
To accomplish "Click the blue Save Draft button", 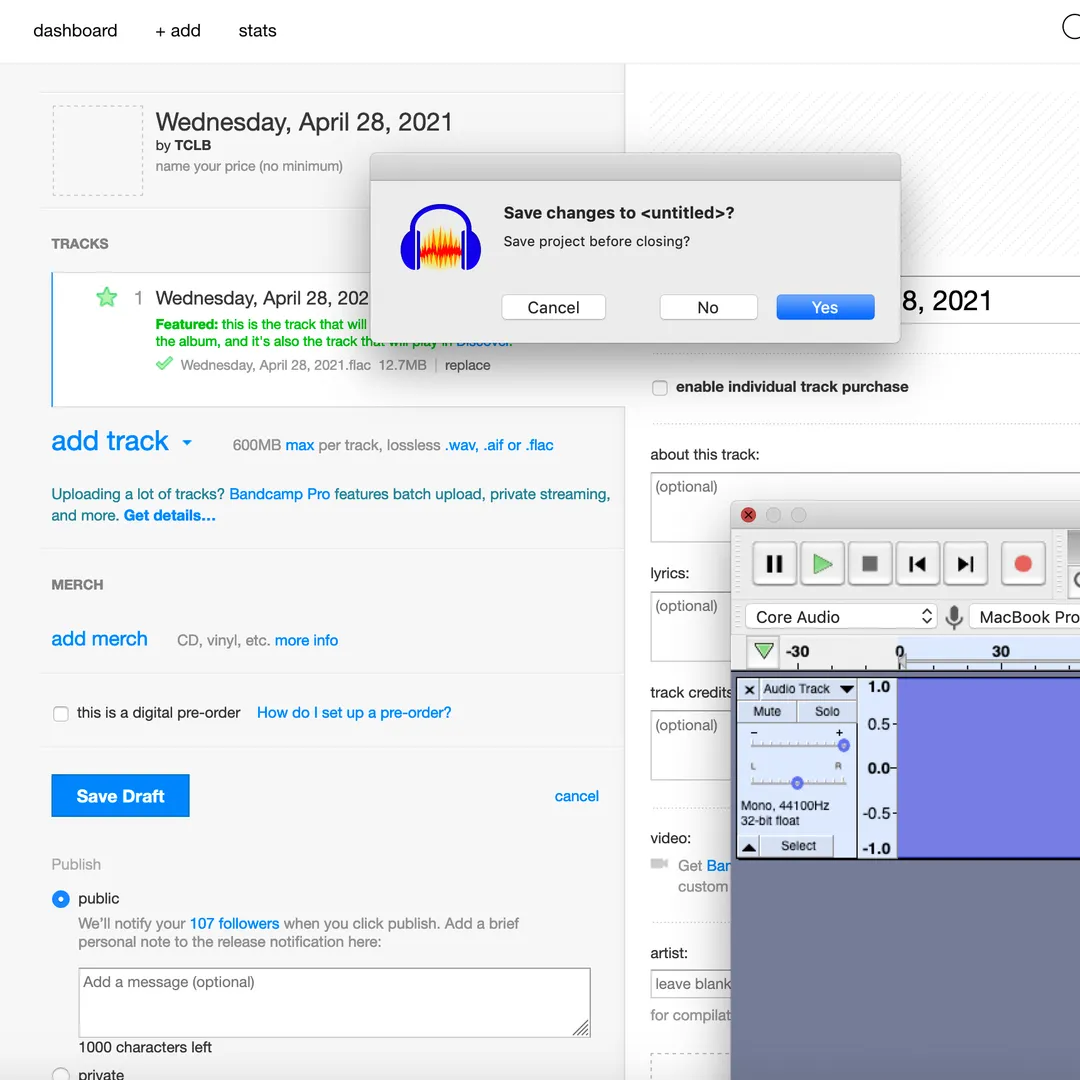I will pyautogui.click(x=121, y=796).
